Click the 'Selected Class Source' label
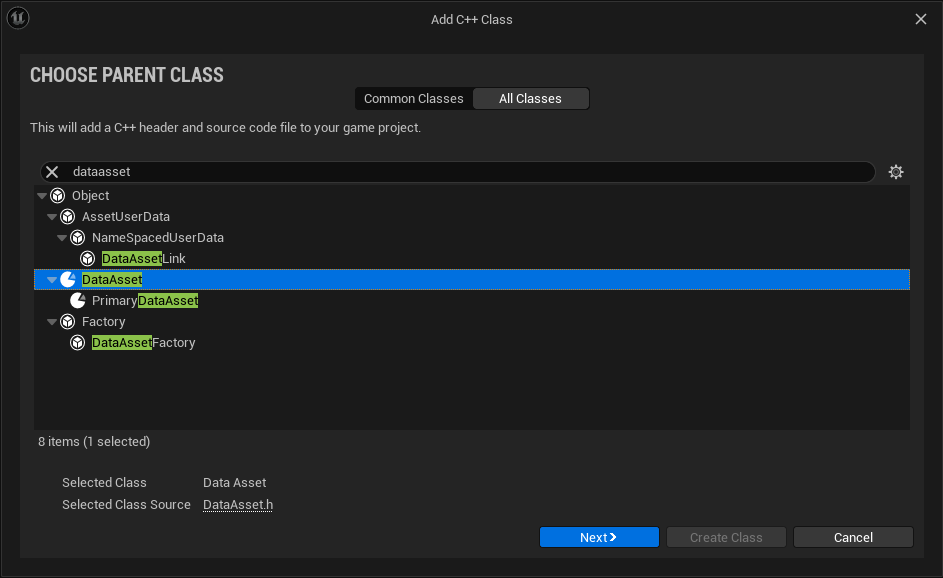 coord(126,505)
